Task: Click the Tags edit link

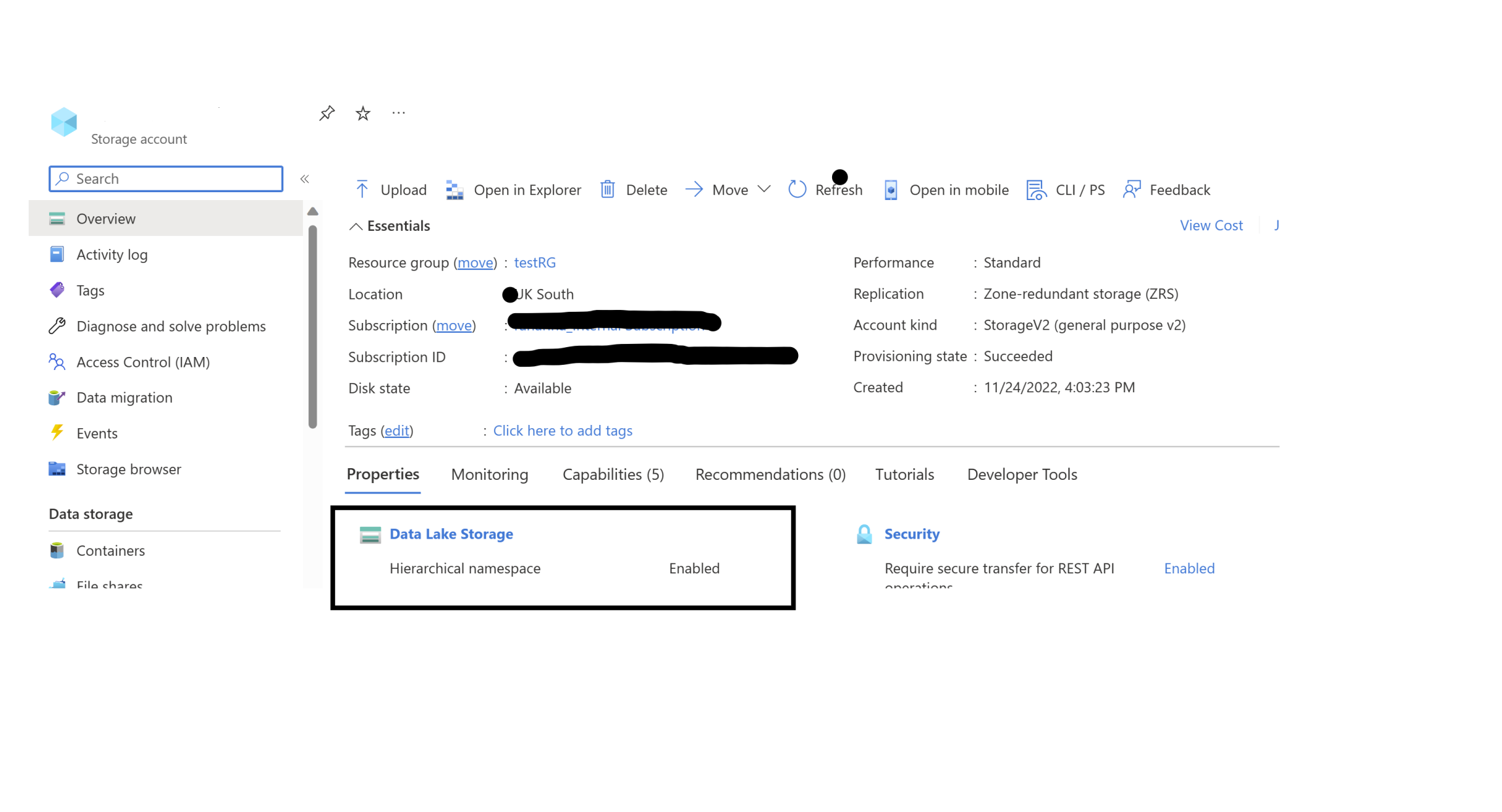Action: 396,430
